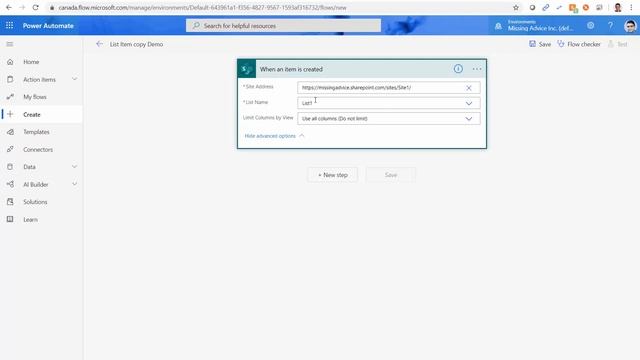Click the Data database icon
The width and height of the screenshot is (640, 360).
pos(10,167)
